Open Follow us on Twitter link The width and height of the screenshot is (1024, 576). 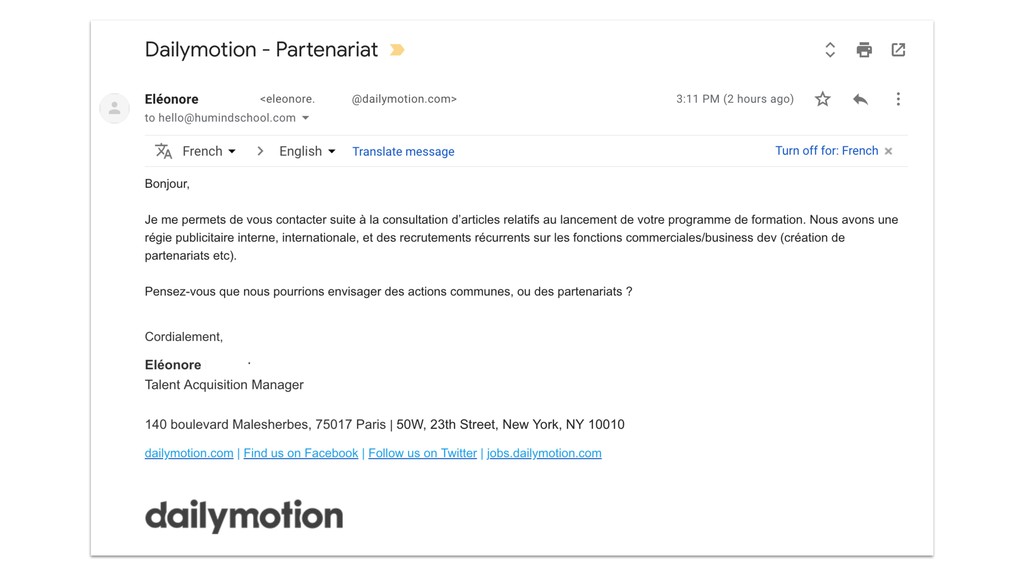[423, 453]
